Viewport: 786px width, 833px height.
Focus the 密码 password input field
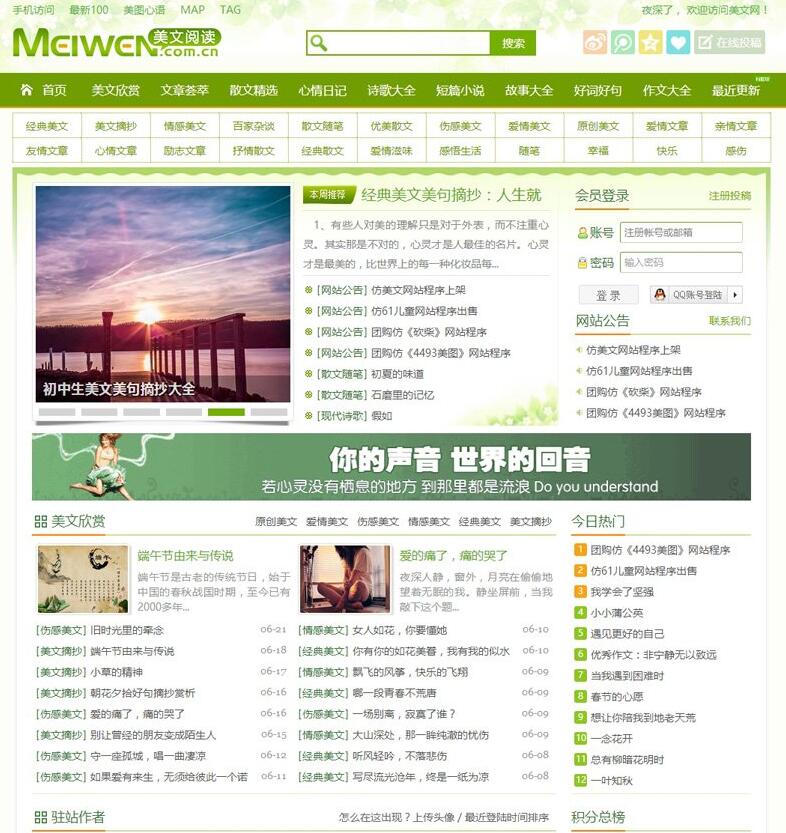[681, 262]
